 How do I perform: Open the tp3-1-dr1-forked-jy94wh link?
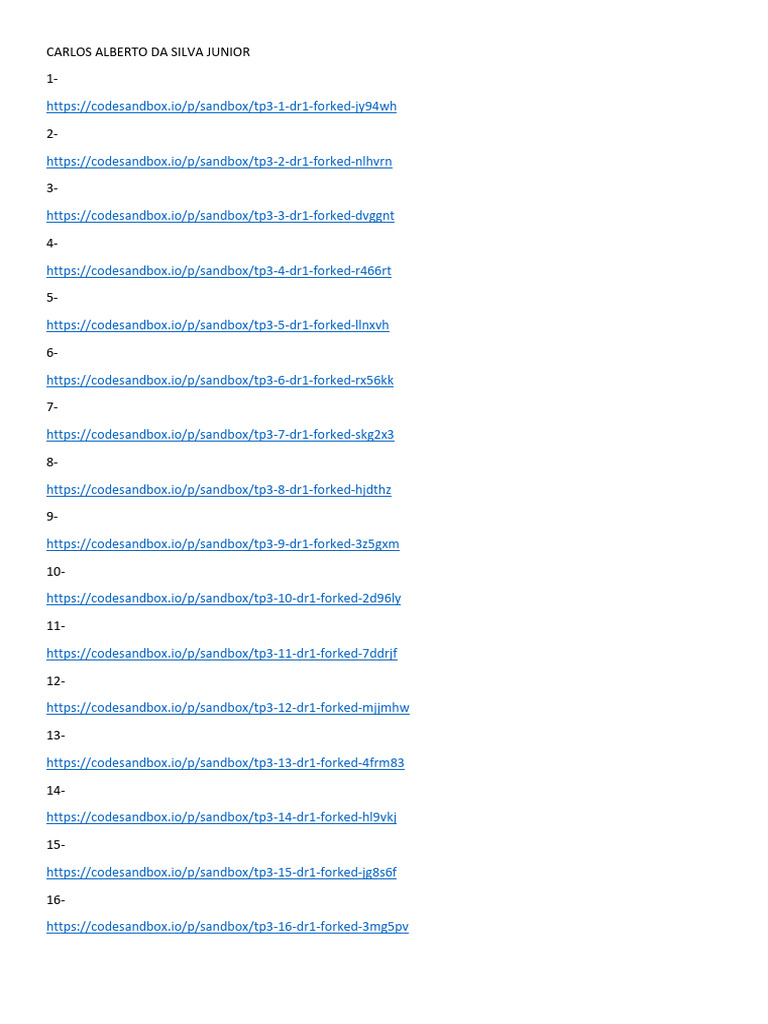pyautogui.click(x=221, y=106)
